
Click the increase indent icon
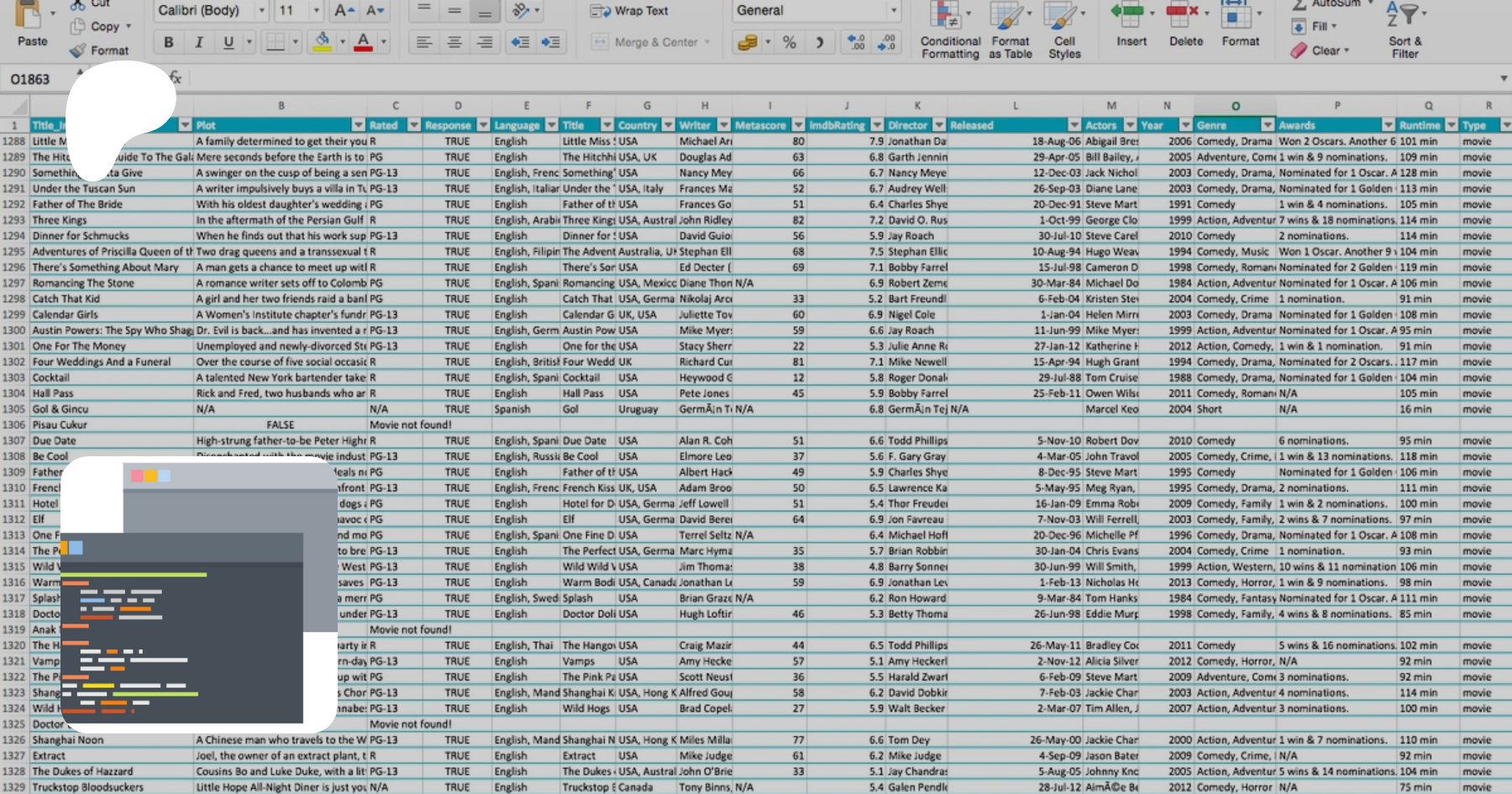551,42
